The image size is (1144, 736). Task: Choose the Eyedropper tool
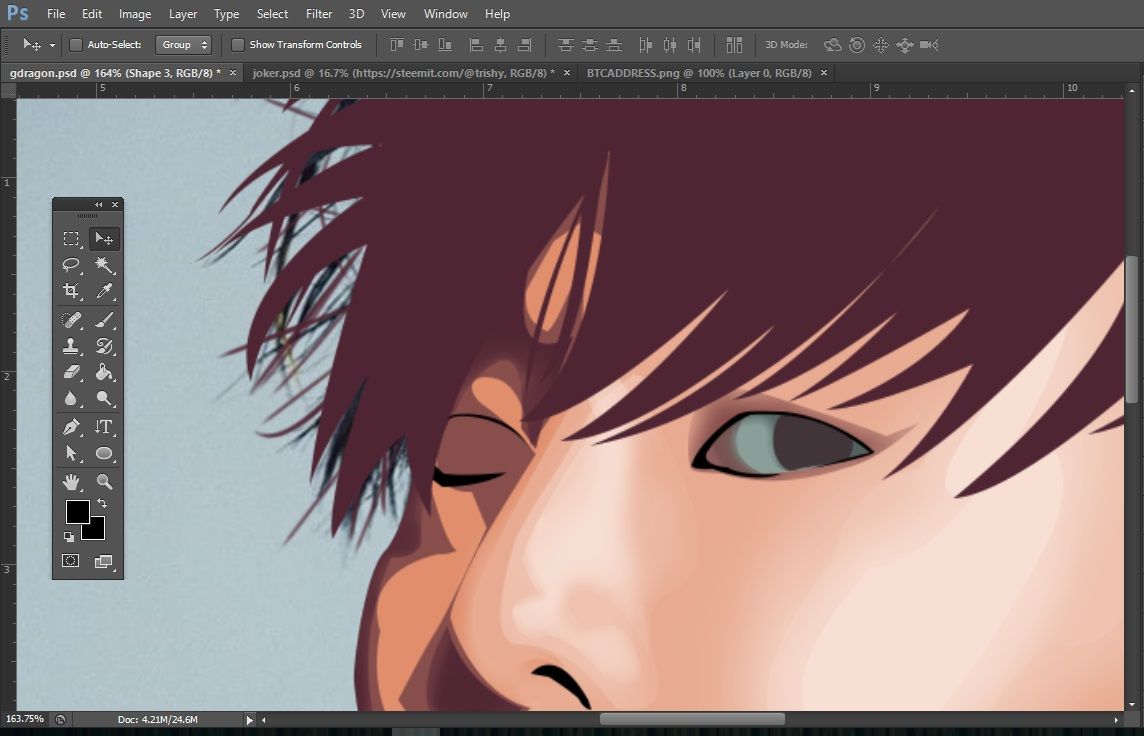(x=103, y=291)
